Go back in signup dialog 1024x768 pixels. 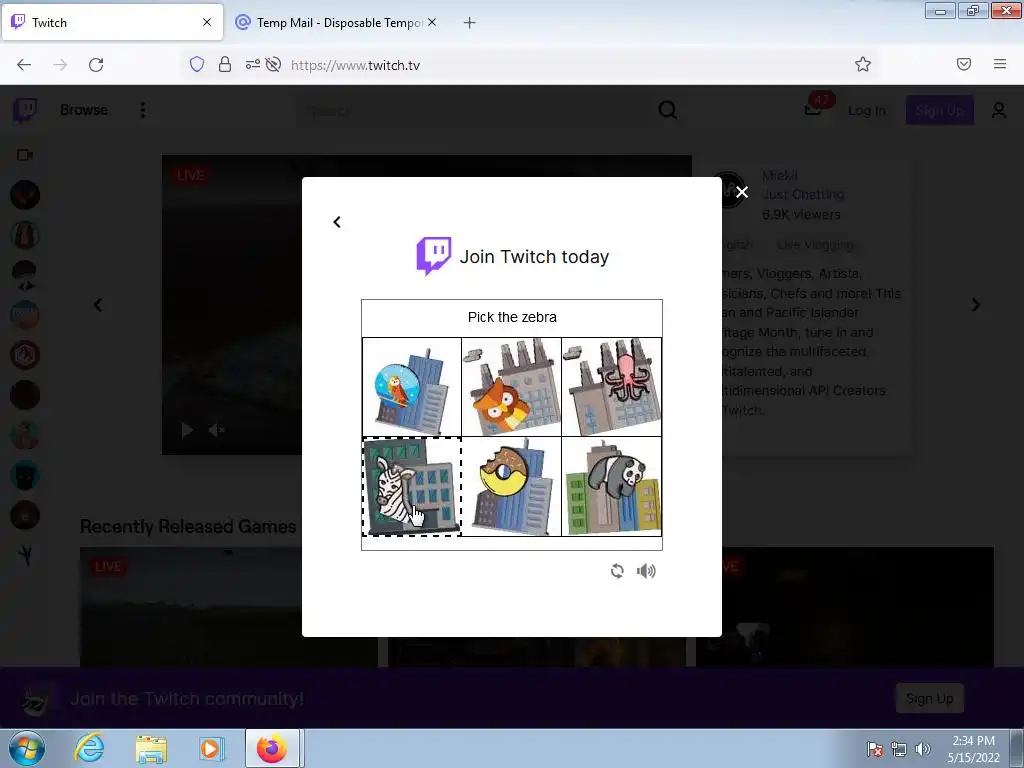337,222
